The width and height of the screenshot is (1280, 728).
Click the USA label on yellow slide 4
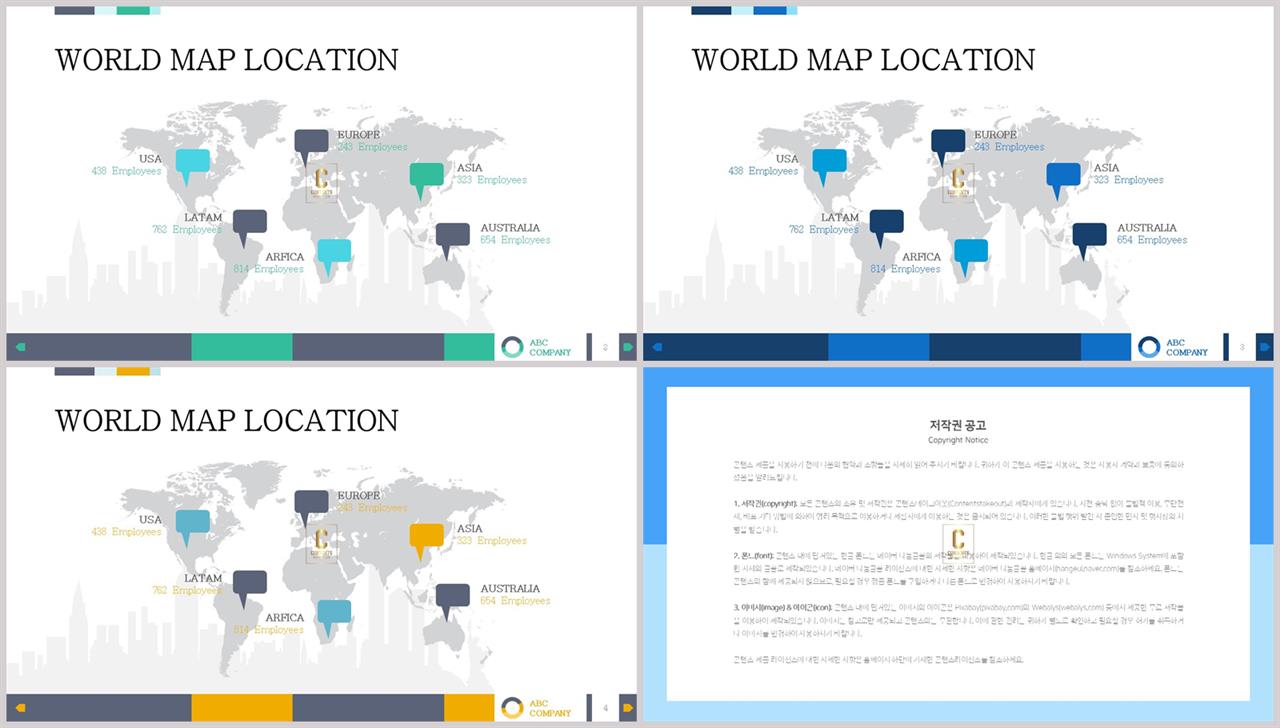[150, 520]
